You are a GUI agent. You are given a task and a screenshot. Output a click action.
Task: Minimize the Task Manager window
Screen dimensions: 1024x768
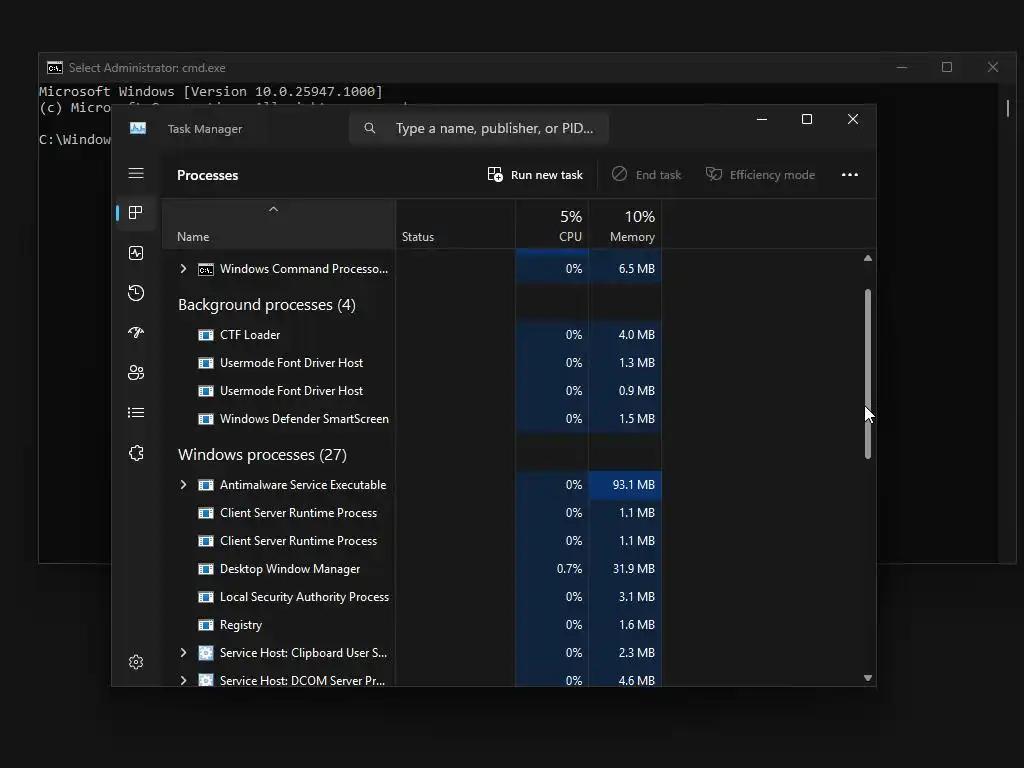761,119
